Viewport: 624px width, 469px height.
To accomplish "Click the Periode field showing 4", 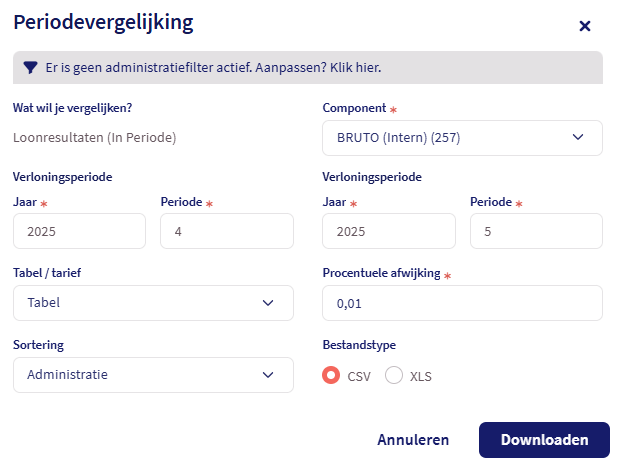I will (226, 231).
